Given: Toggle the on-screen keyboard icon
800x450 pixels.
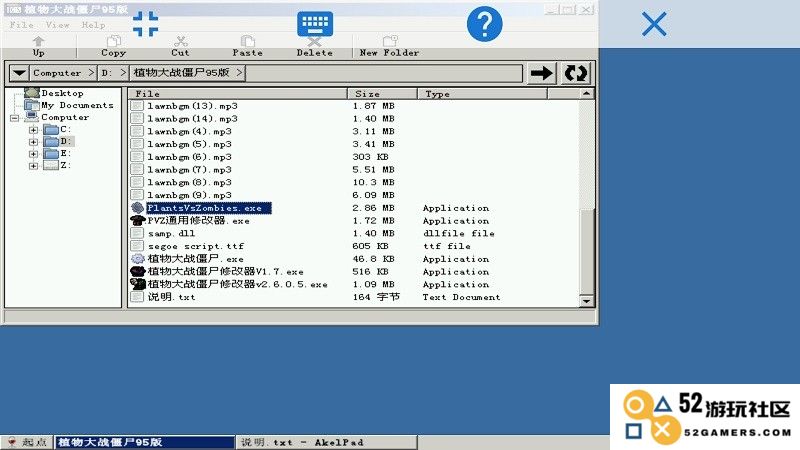Looking at the screenshot, I should point(315,24).
